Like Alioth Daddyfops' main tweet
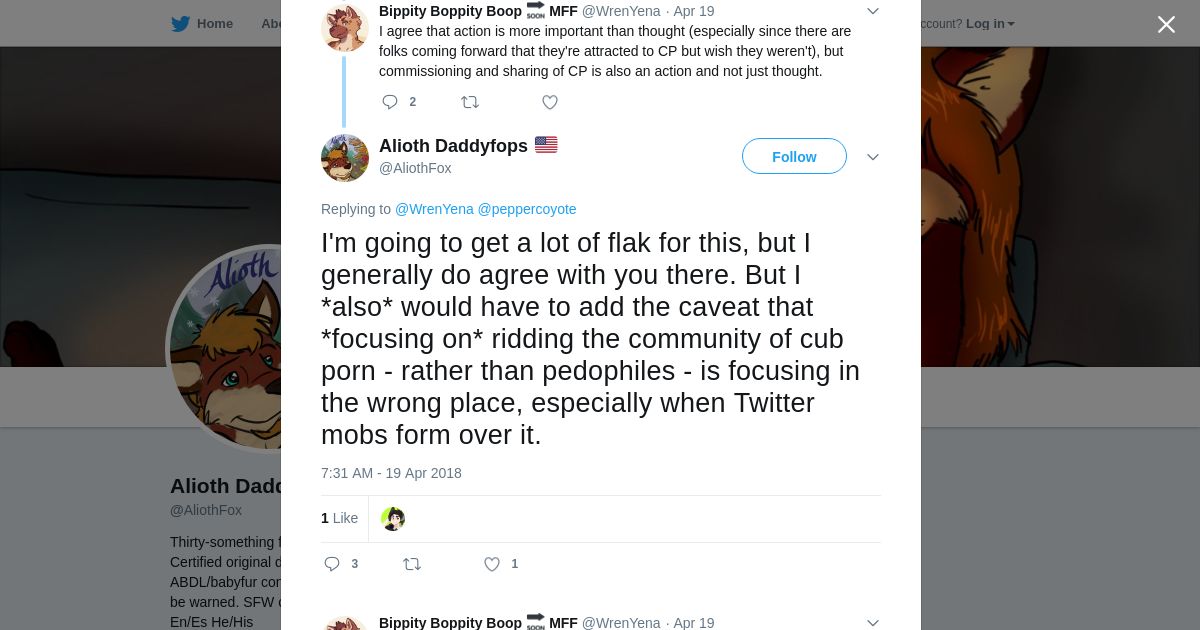This screenshot has width=1200, height=630. click(x=491, y=564)
